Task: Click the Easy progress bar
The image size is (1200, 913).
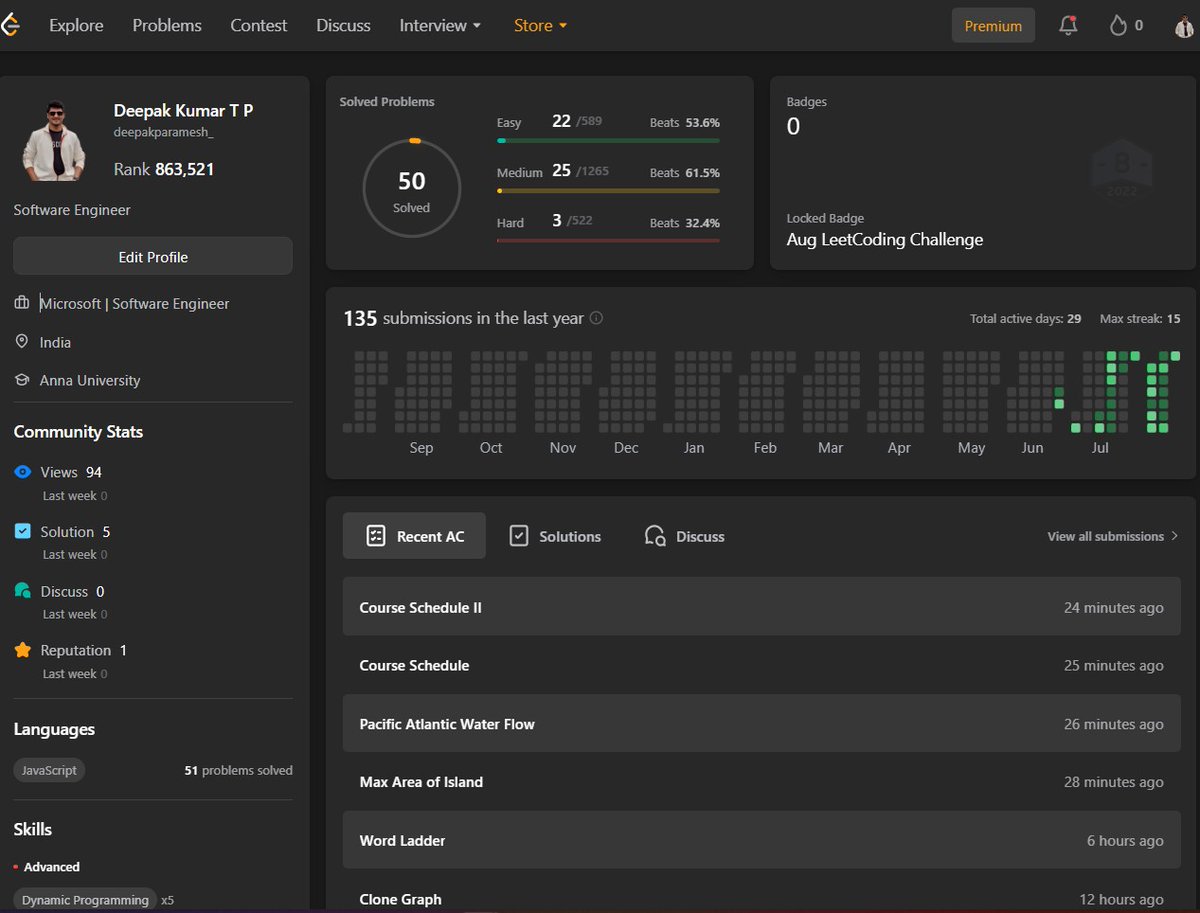Action: click(608, 141)
